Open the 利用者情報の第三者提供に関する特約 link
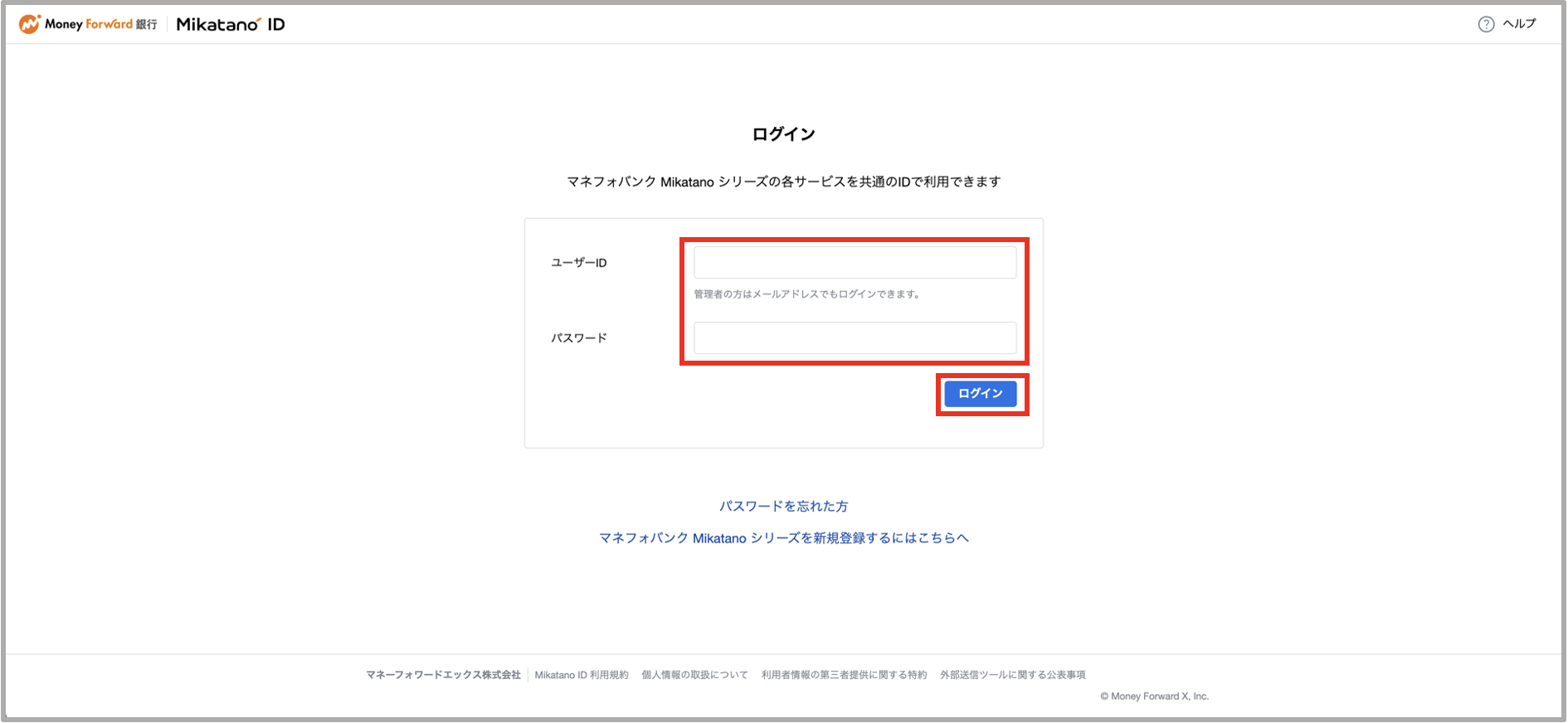 (844, 675)
